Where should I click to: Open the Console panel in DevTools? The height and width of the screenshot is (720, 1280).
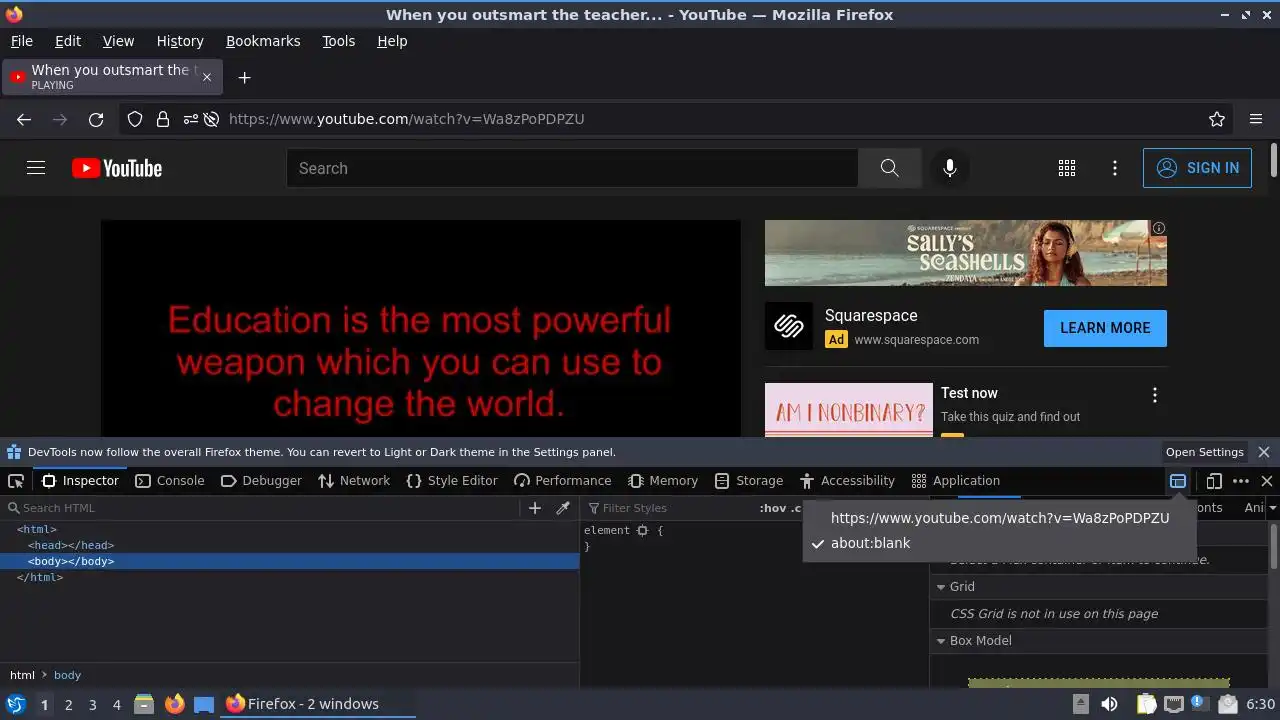tap(169, 481)
